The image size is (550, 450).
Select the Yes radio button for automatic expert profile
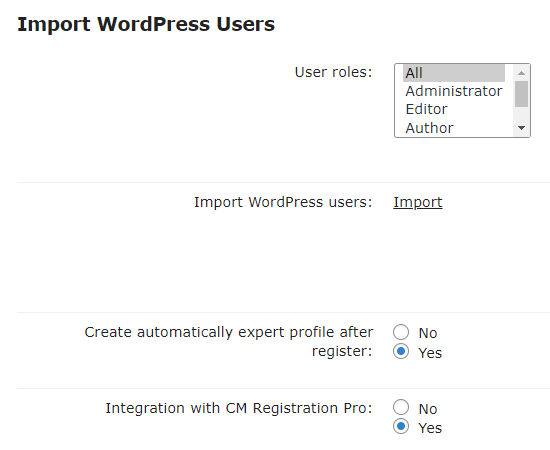click(401, 351)
